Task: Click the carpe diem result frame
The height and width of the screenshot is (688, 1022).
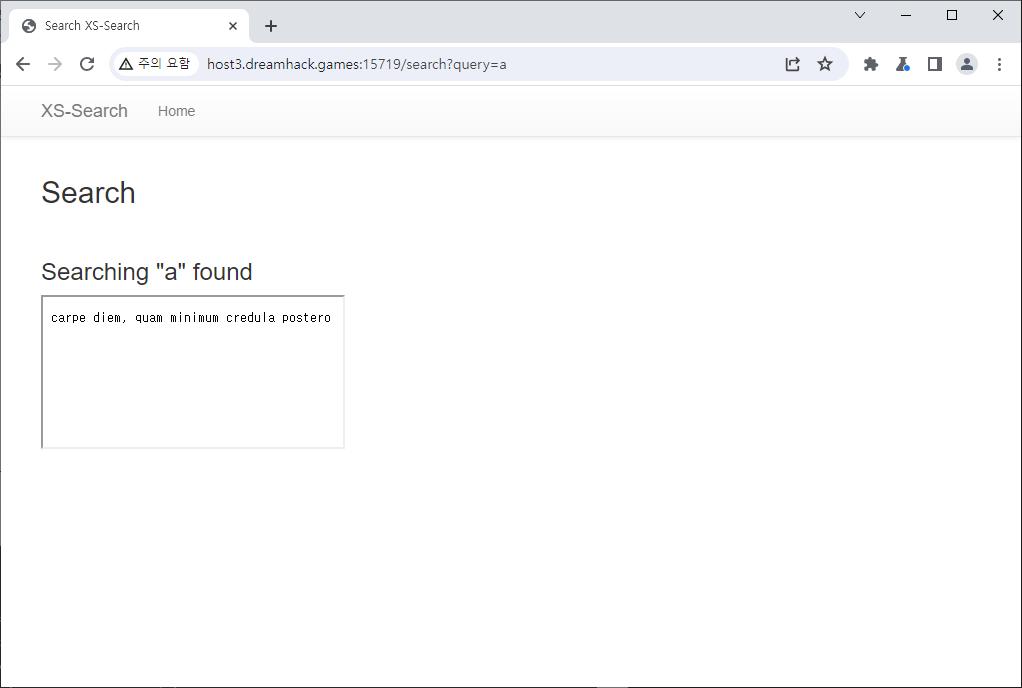Action: tap(193, 372)
